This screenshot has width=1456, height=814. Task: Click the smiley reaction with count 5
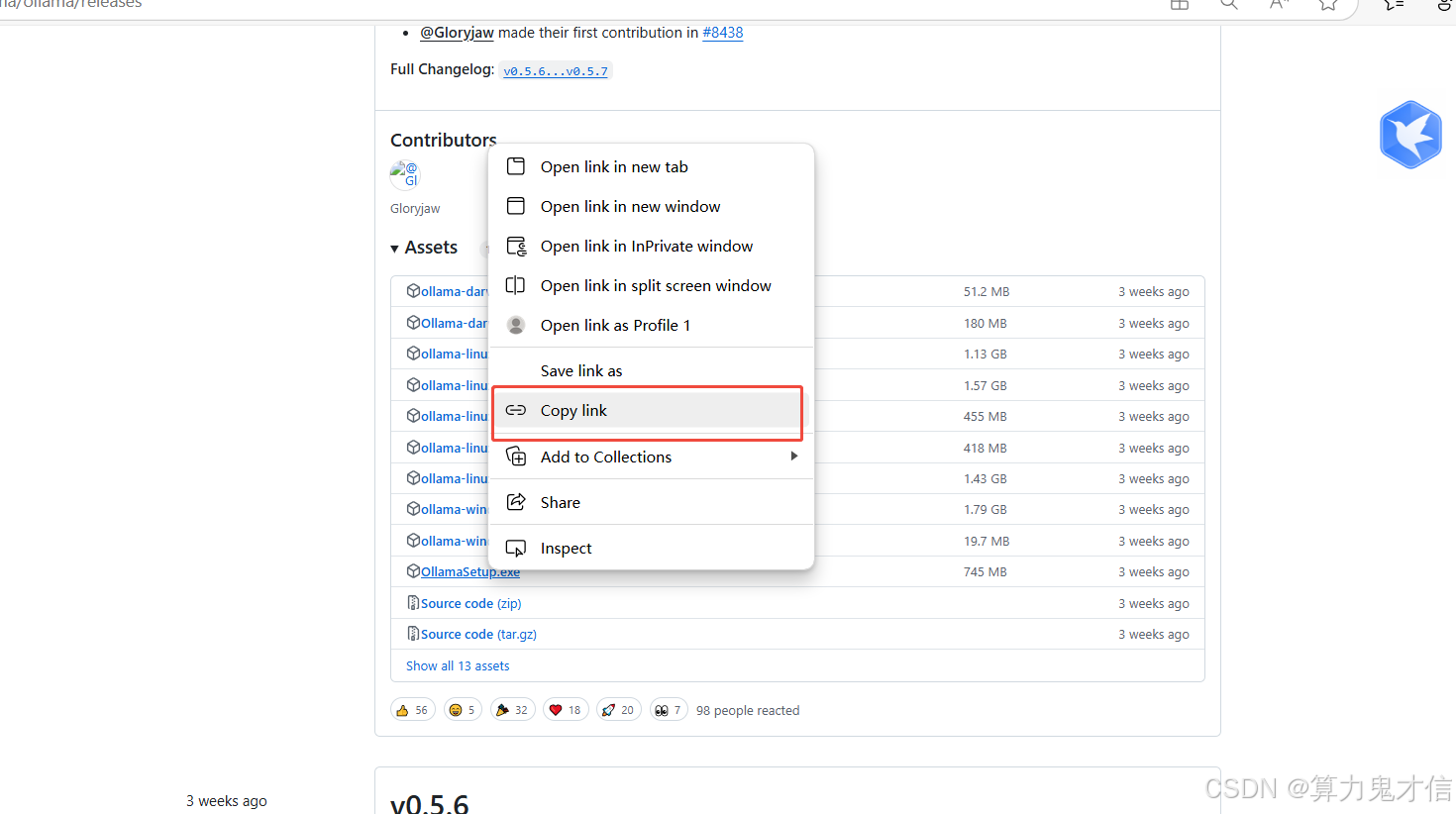click(463, 710)
